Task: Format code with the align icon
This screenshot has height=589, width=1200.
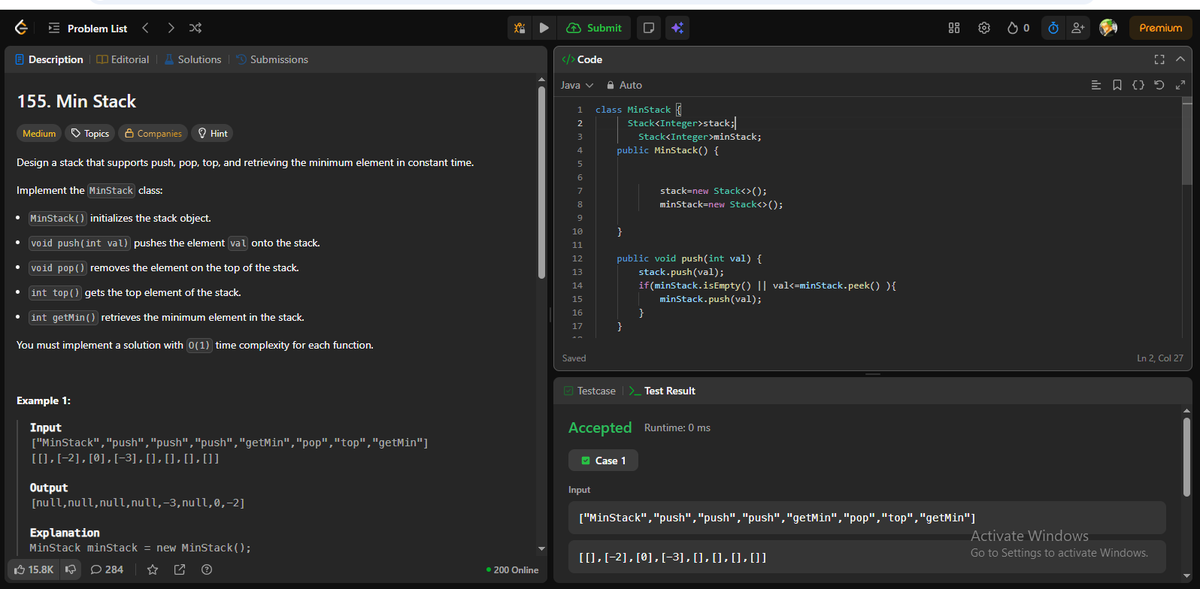Action: coord(1096,85)
